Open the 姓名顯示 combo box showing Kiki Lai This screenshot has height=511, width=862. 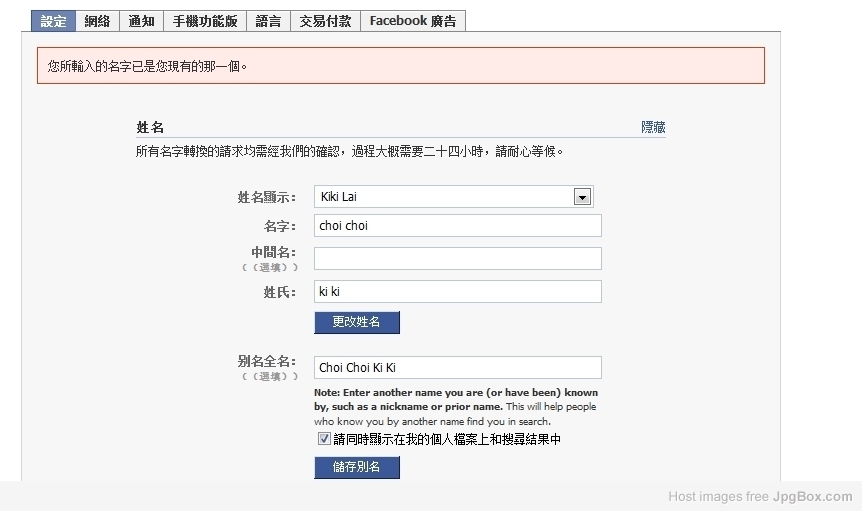click(454, 197)
